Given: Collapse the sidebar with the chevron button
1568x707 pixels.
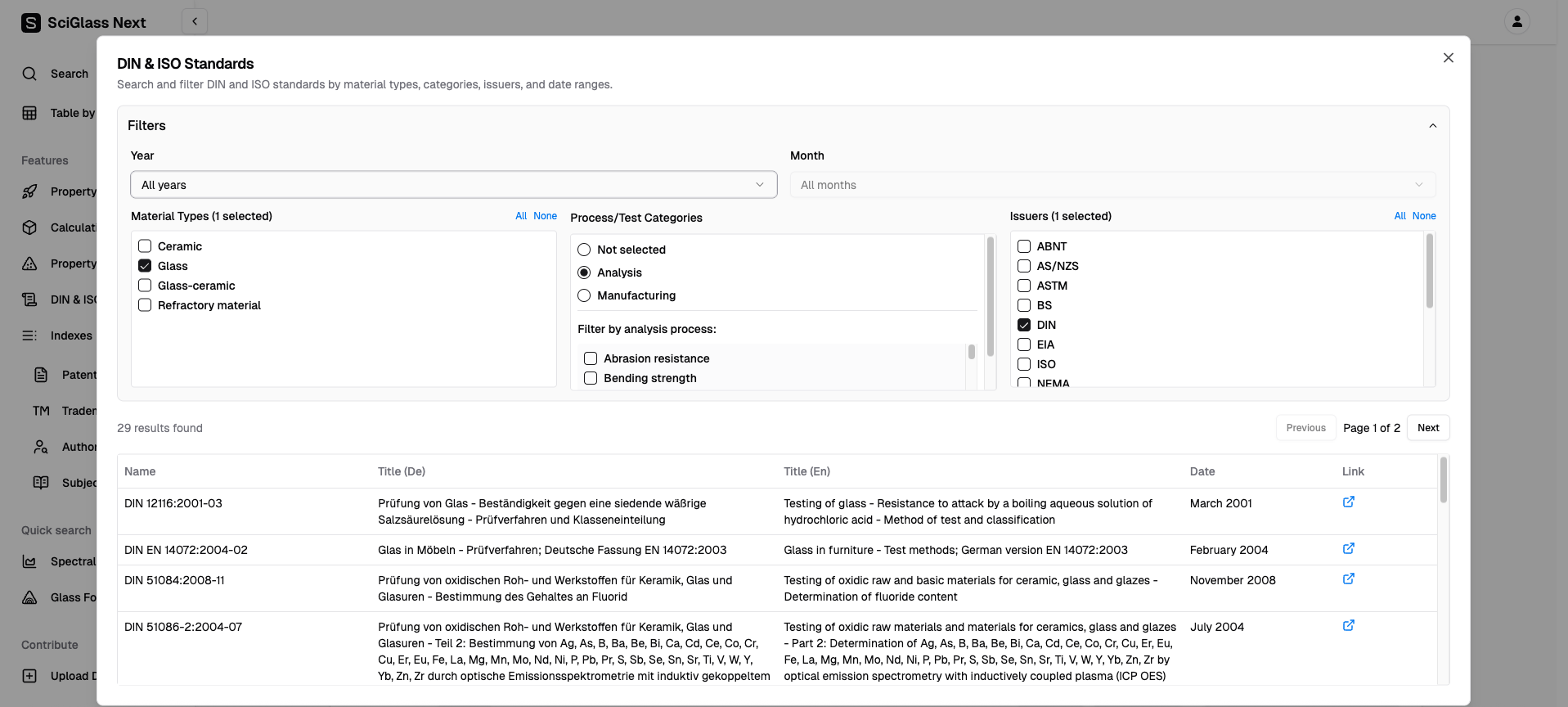Looking at the screenshot, I should tap(195, 21).
